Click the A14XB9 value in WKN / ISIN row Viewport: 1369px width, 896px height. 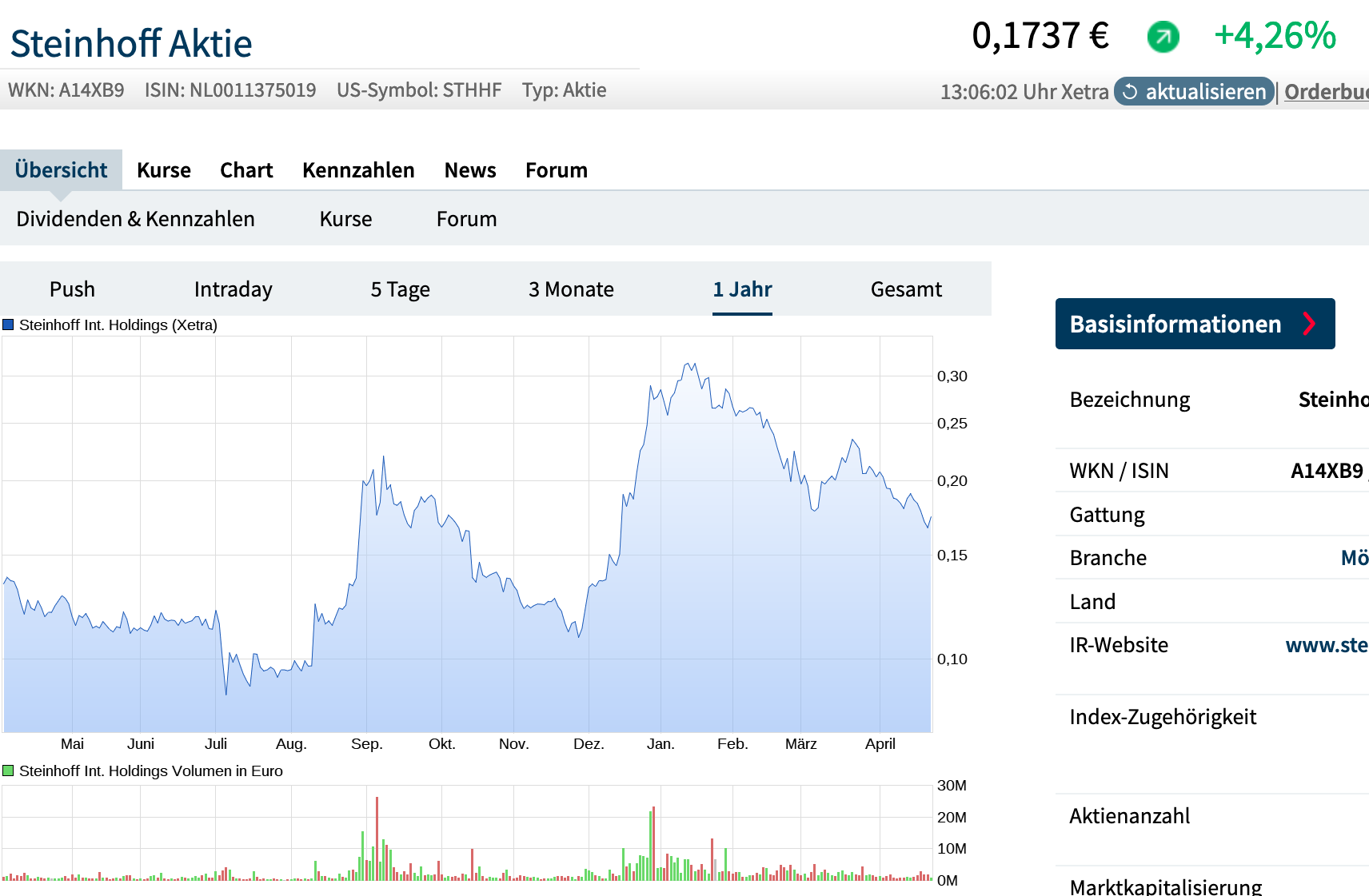[1327, 471]
